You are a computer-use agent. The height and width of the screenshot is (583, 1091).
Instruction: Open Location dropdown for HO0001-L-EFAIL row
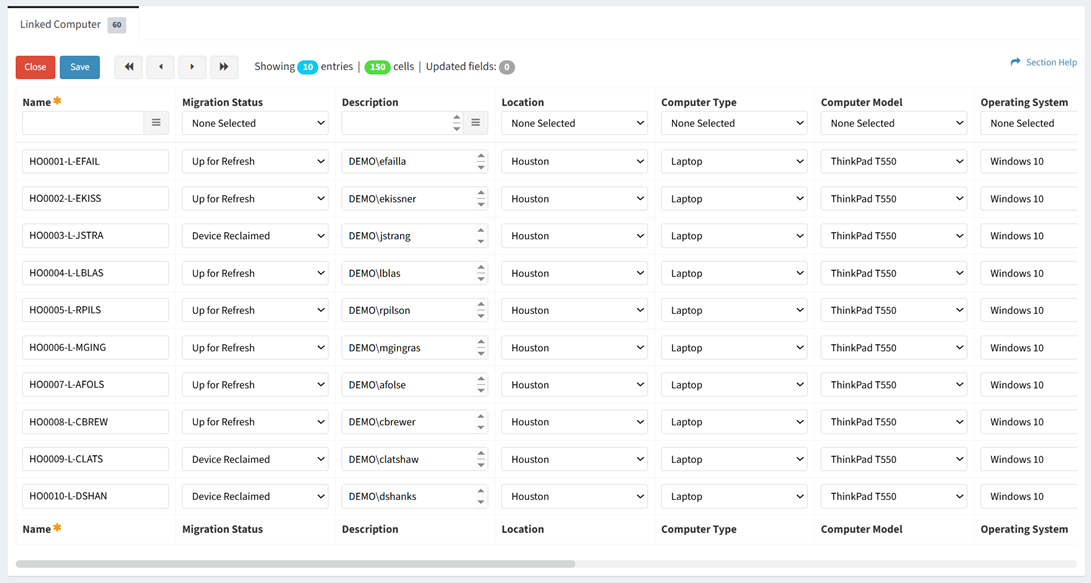(x=574, y=161)
